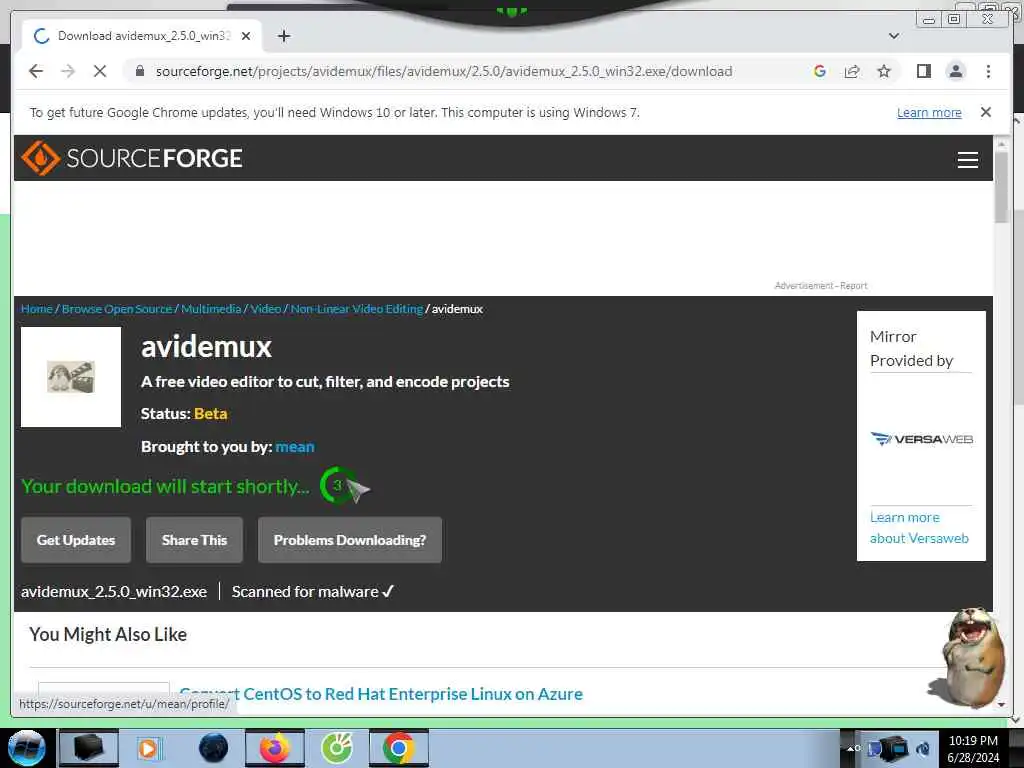Image resolution: width=1024 pixels, height=768 pixels.
Task: Stop loading the page with the X button
Action: click(100, 71)
